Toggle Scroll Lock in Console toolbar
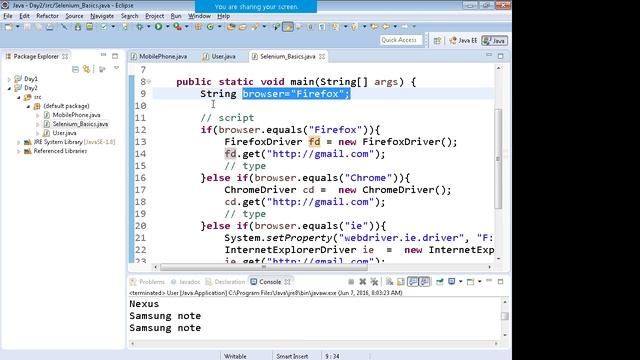 click(401, 282)
